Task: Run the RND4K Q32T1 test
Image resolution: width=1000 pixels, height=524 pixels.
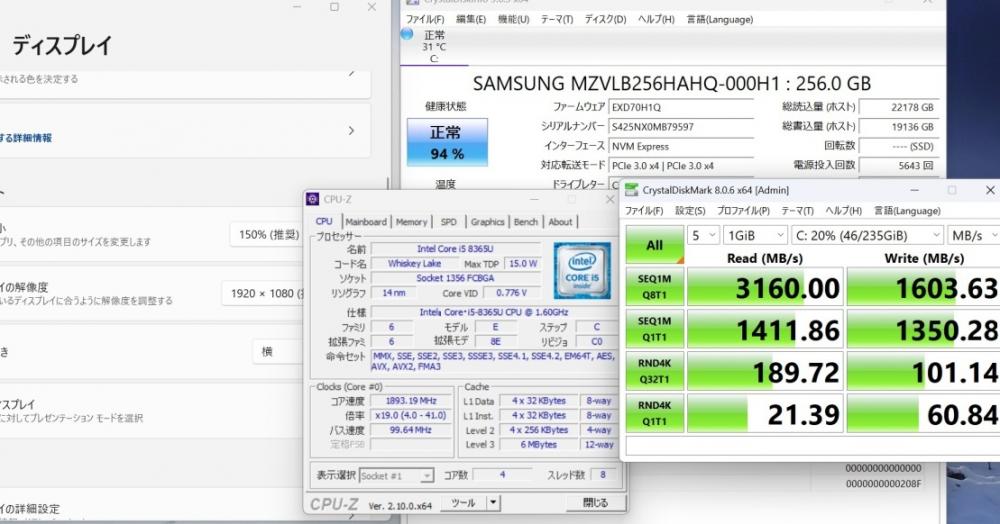Action: click(x=654, y=371)
